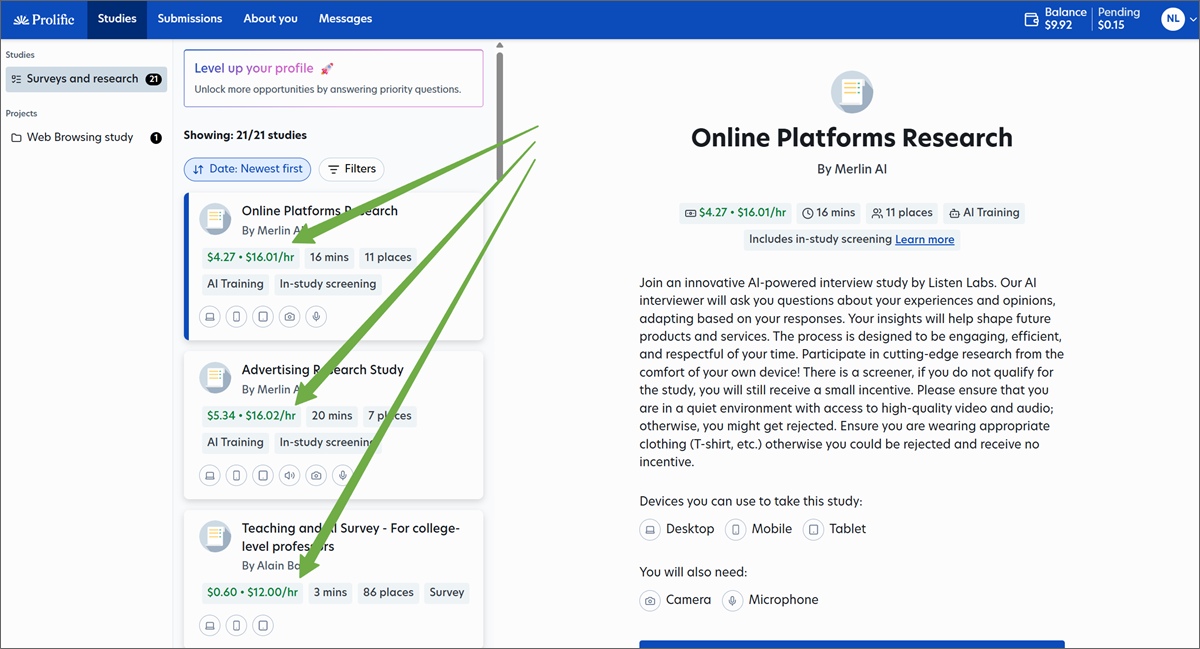Click the Prolific logo in the header

[44, 18]
